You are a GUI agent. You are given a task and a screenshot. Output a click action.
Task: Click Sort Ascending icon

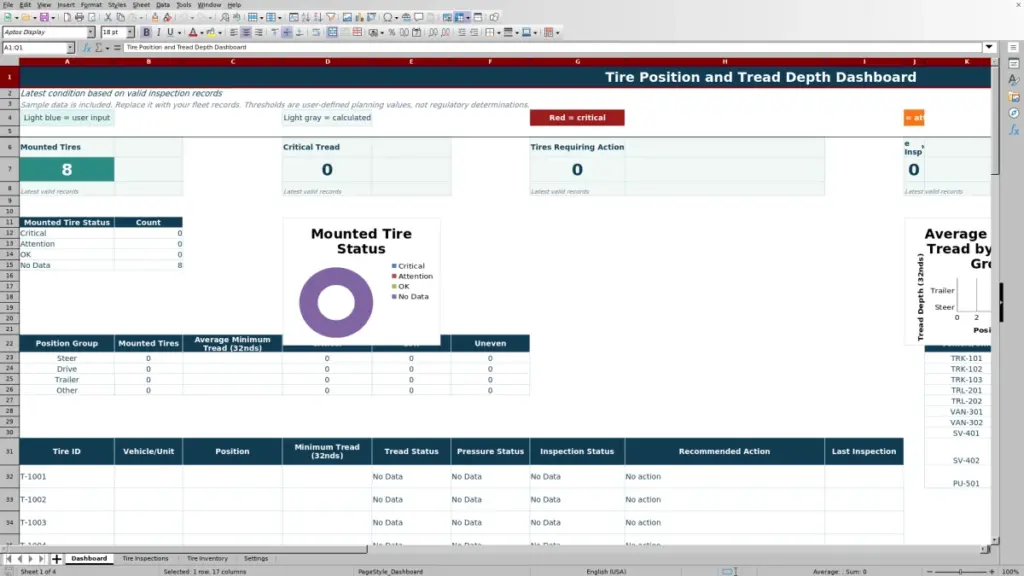pos(306,17)
